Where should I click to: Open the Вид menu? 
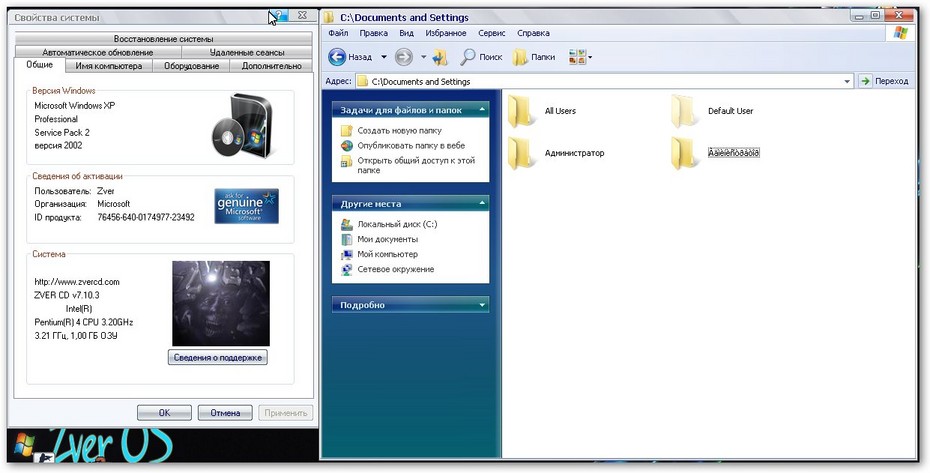[x=406, y=33]
